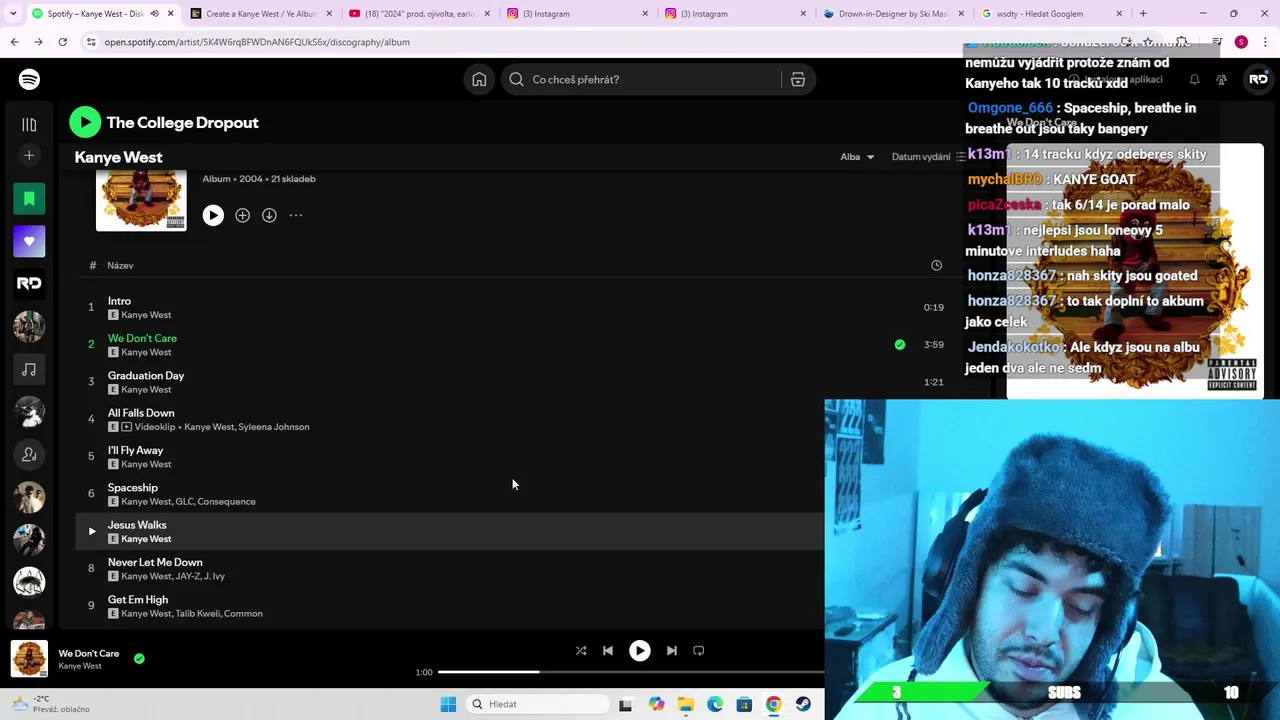Image resolution: width=1280 pixels, height=720 pixels.
Task: Click the Spotify logo icon
Action: (29, 79)
